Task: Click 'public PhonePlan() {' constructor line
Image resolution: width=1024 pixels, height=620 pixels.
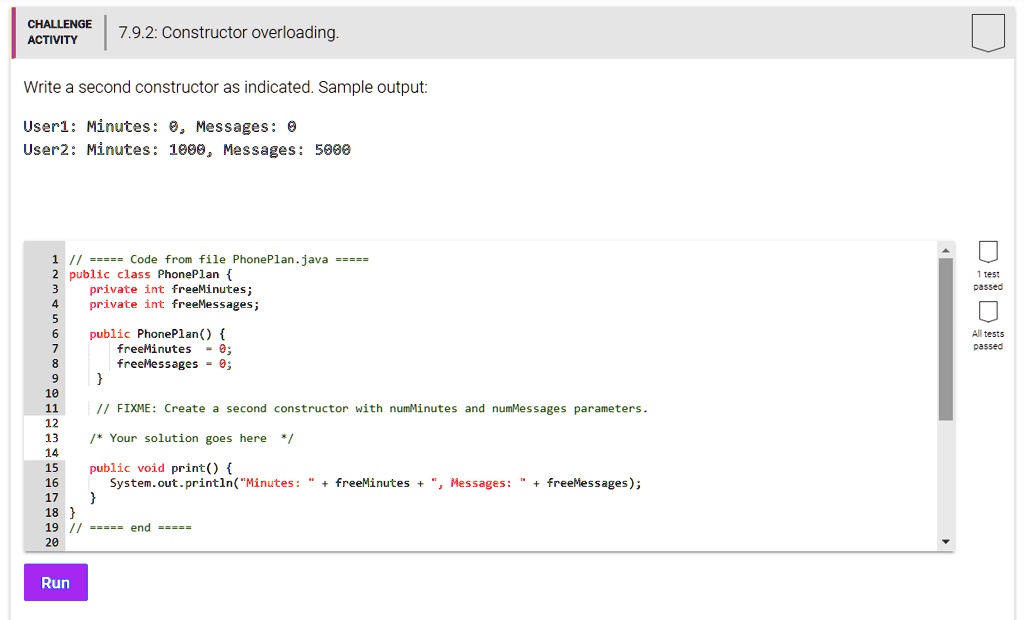Action: [157, 334]
